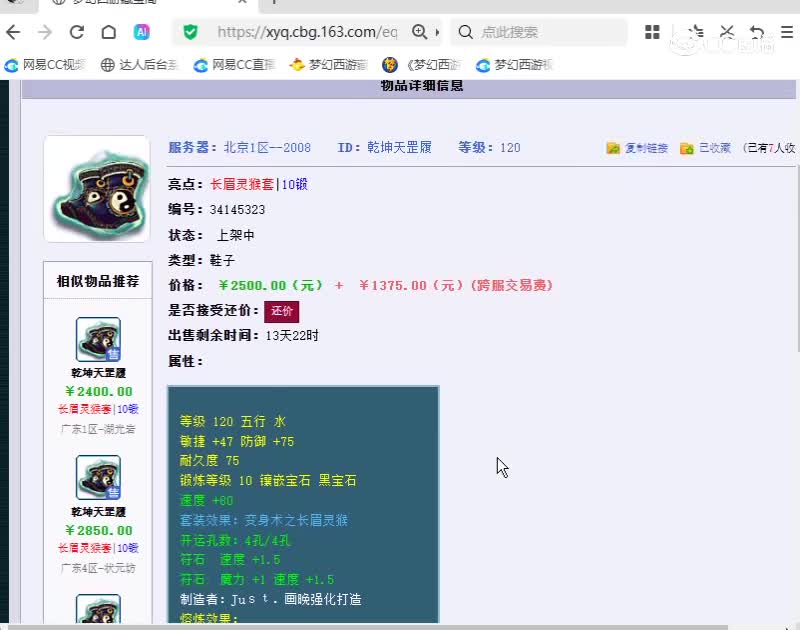800x630 pixels.
Task: Open the 网易CC直播 bookmark
Action: [x=235, y=65]
